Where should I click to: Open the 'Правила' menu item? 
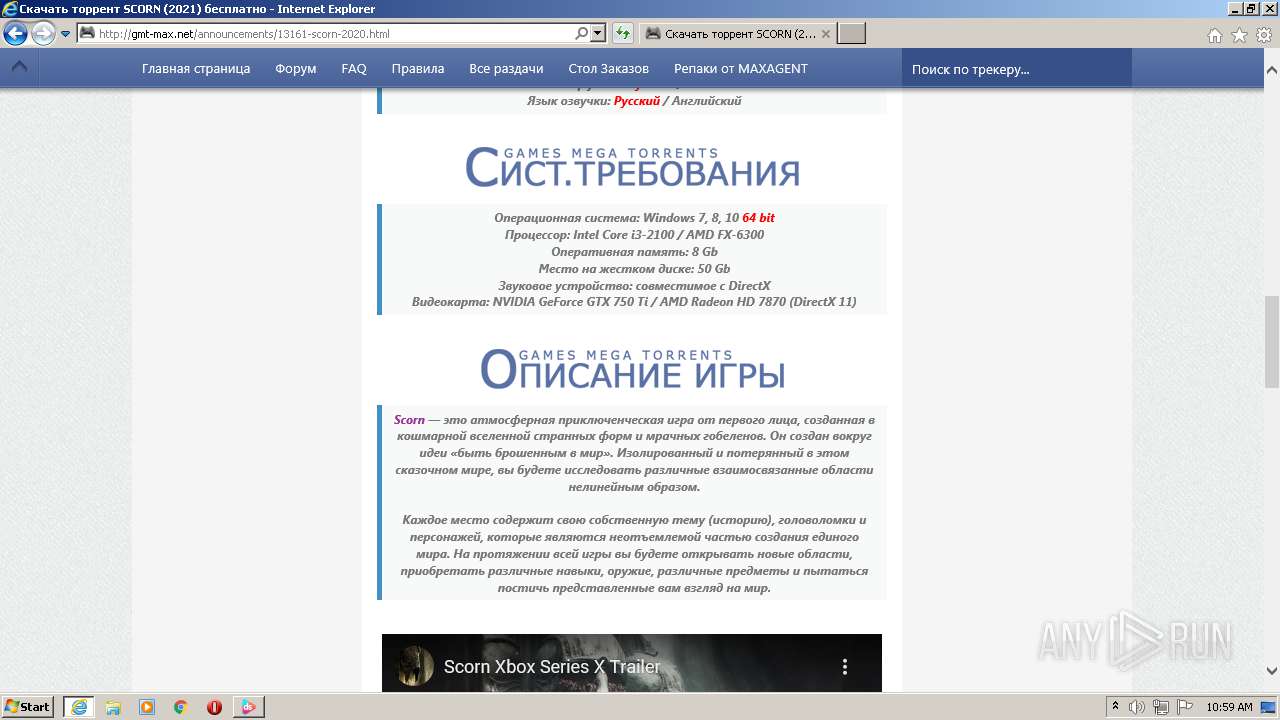click(418, 69)
